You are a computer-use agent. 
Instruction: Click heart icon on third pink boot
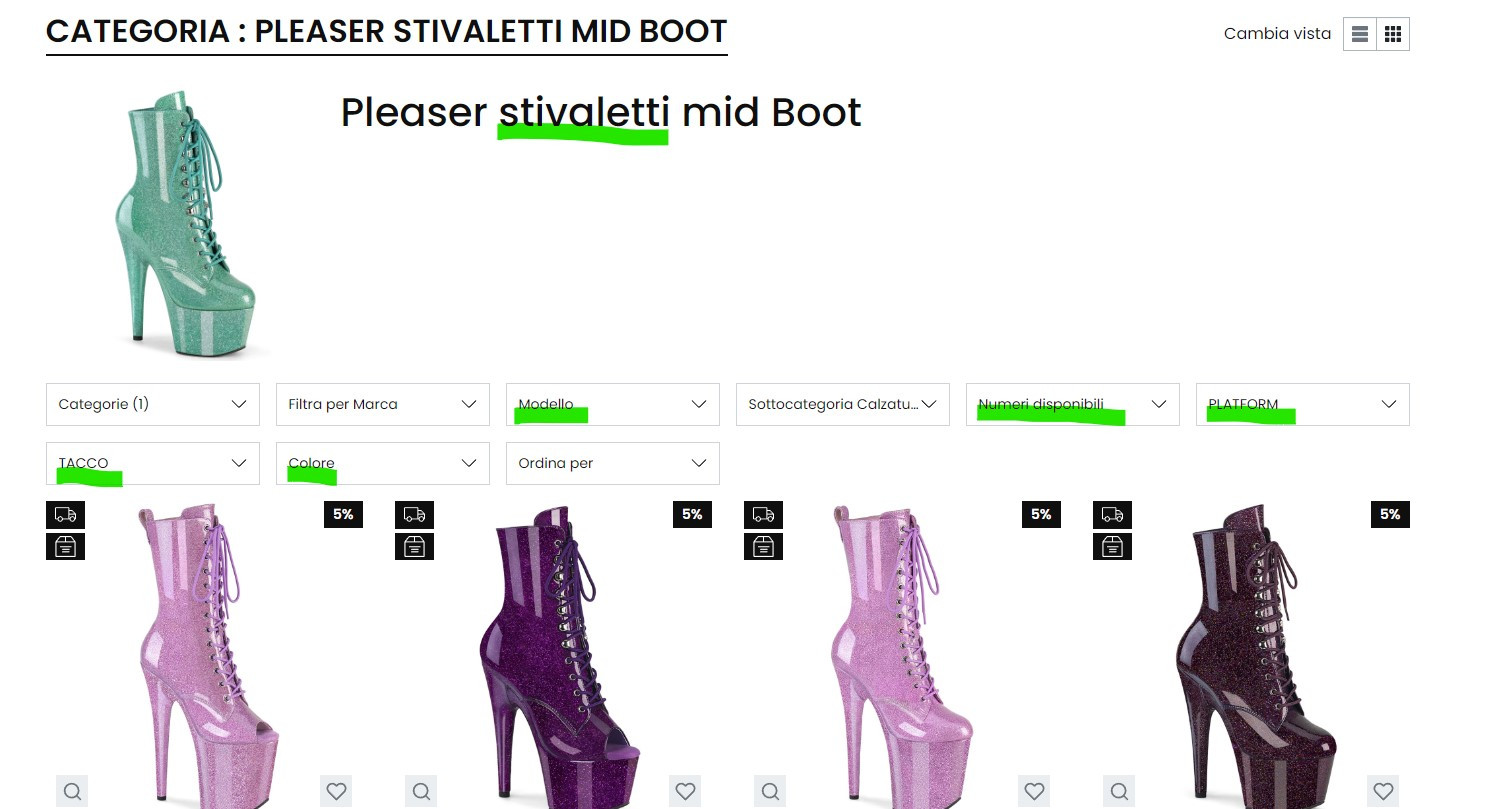coord(1034,791)
